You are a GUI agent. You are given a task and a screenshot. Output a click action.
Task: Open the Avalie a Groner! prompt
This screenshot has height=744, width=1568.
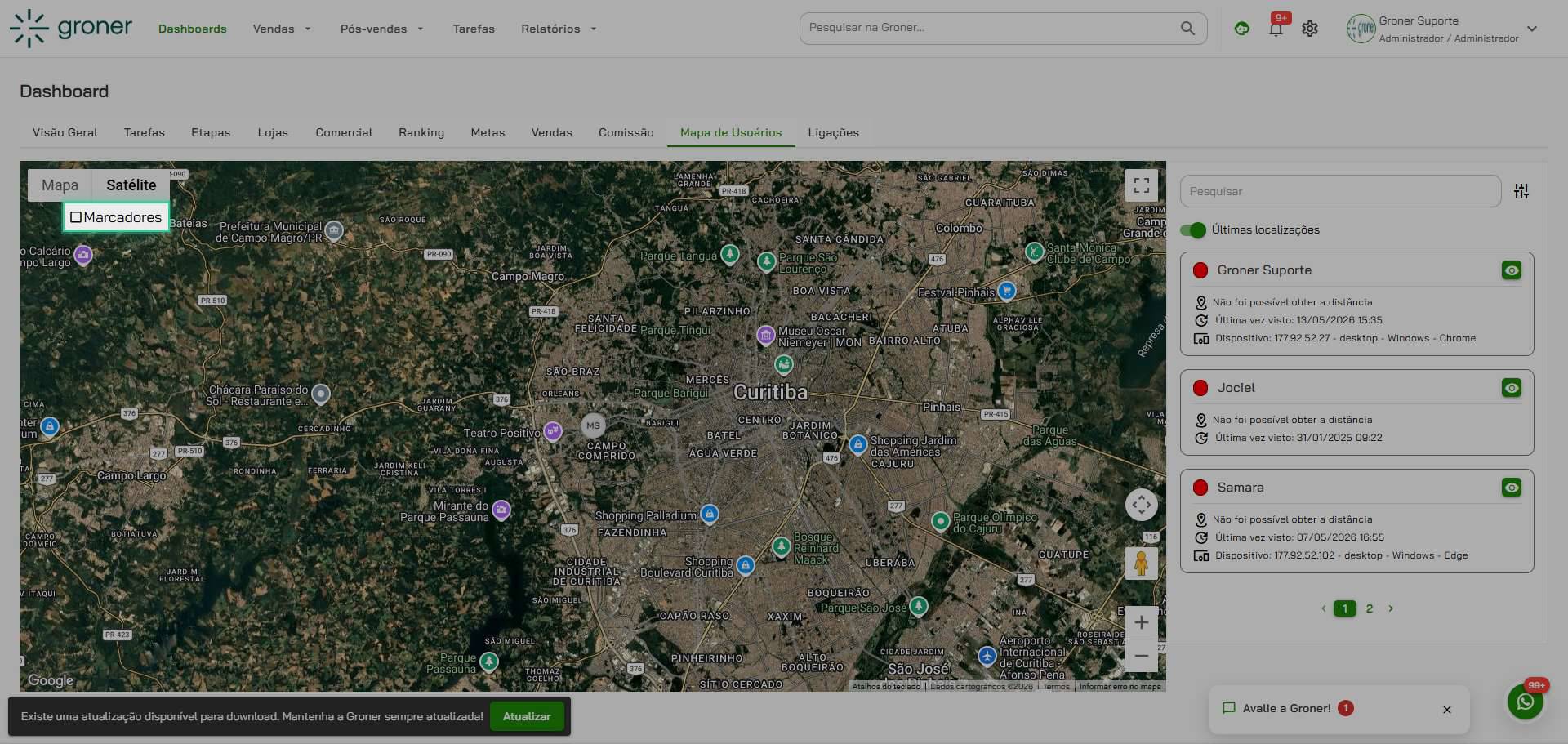(1287, 708)
